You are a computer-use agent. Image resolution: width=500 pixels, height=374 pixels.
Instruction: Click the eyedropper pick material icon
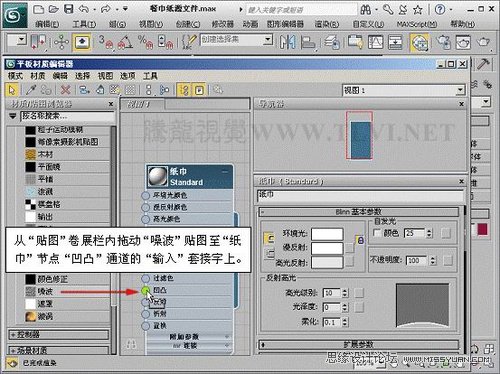coord(31,90)
